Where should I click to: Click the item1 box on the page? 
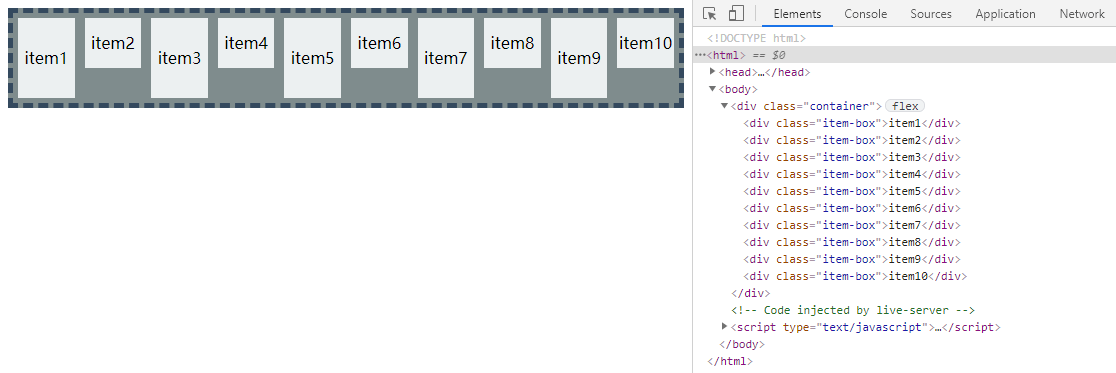tap(46, 58)
